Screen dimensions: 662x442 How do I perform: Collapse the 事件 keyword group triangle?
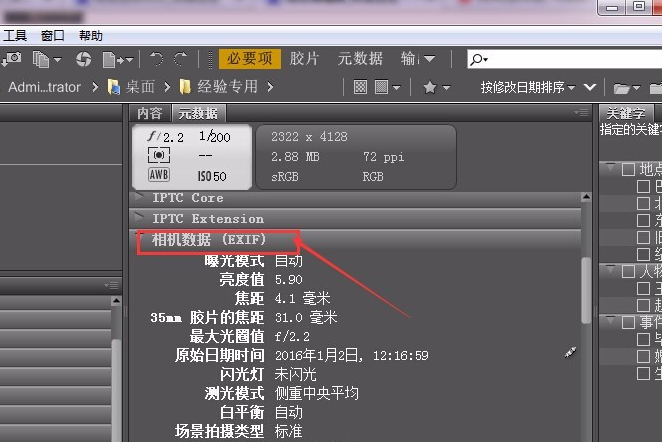[610, 321]
